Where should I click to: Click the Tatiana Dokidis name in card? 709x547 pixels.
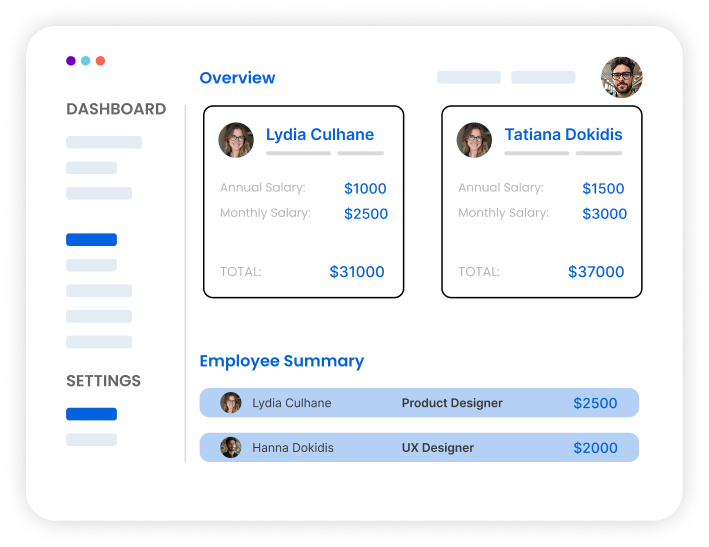[563, 135]
